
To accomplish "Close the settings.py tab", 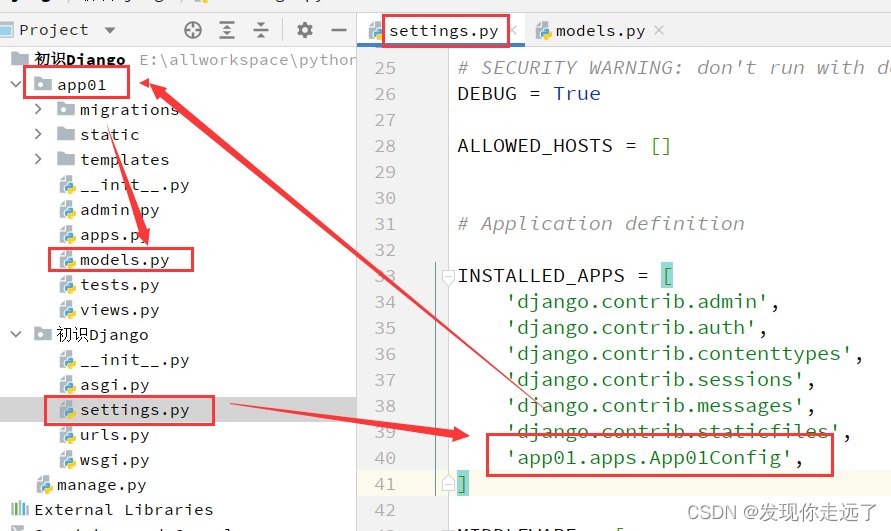I will click(513, 30).
